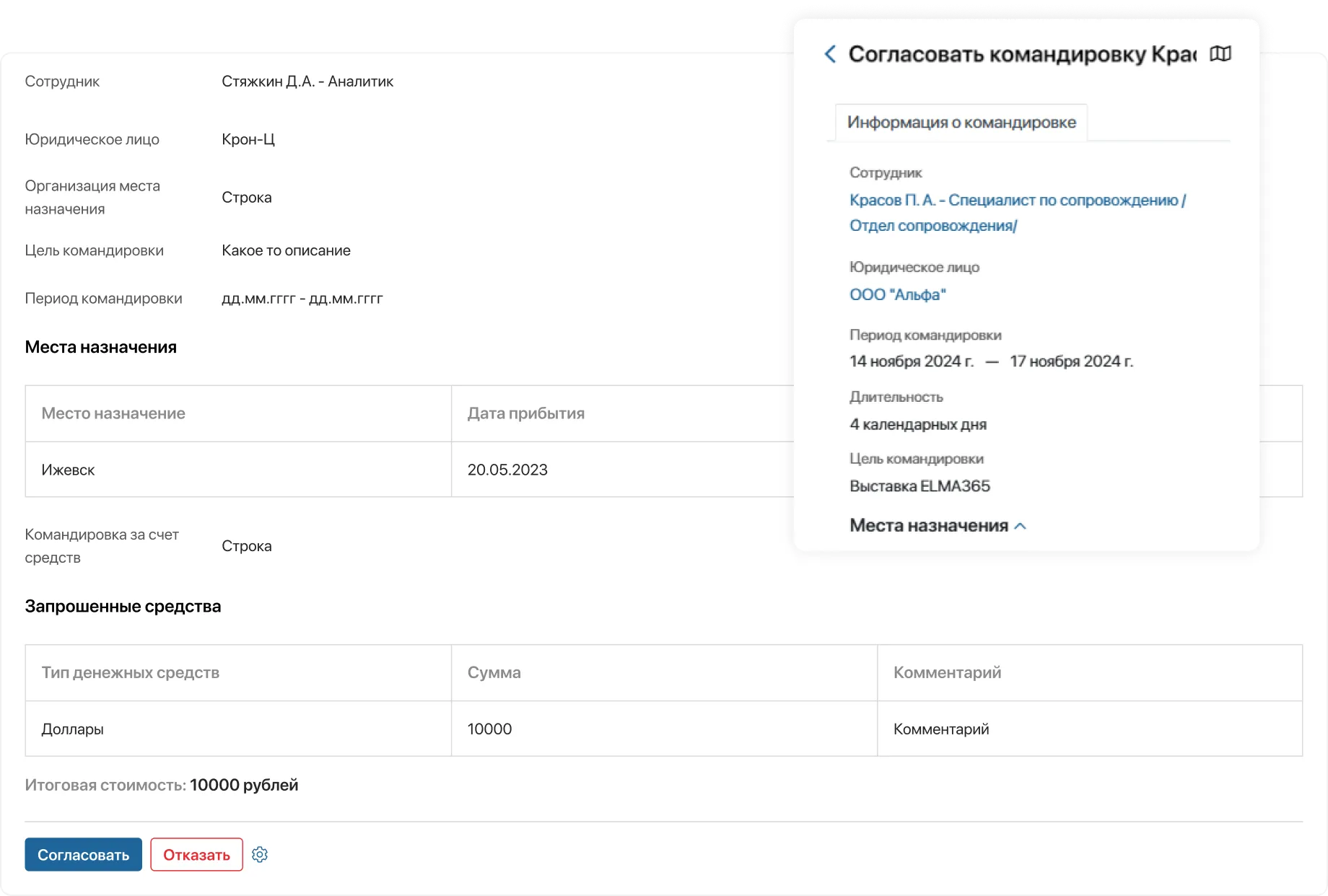Switch to Информация о командировке tab
This screenshot has height=896, width=1328.
tap(961, 123)
